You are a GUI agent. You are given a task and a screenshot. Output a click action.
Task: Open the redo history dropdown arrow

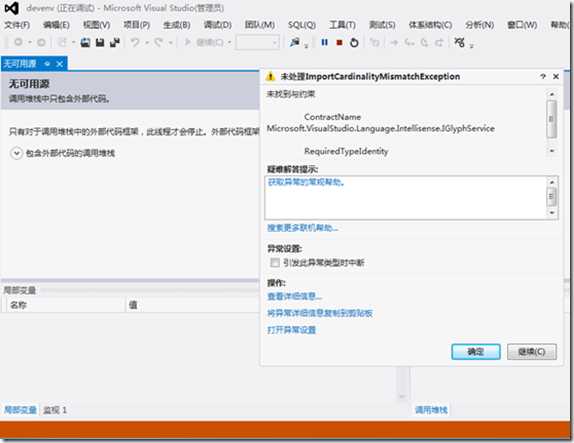point(170,43)
